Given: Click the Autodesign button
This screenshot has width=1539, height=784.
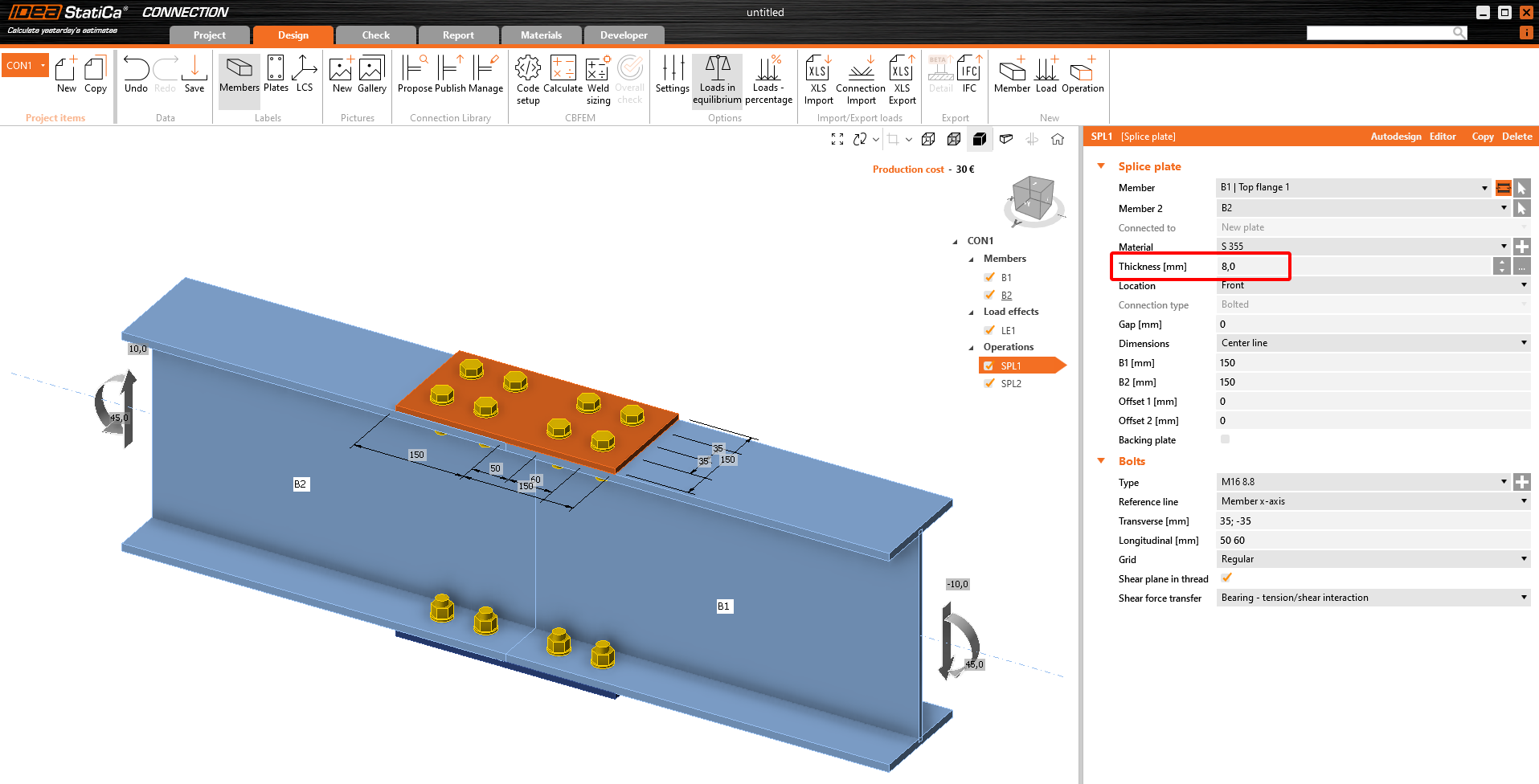Looking at the screenshot, I should [1395, 137].
